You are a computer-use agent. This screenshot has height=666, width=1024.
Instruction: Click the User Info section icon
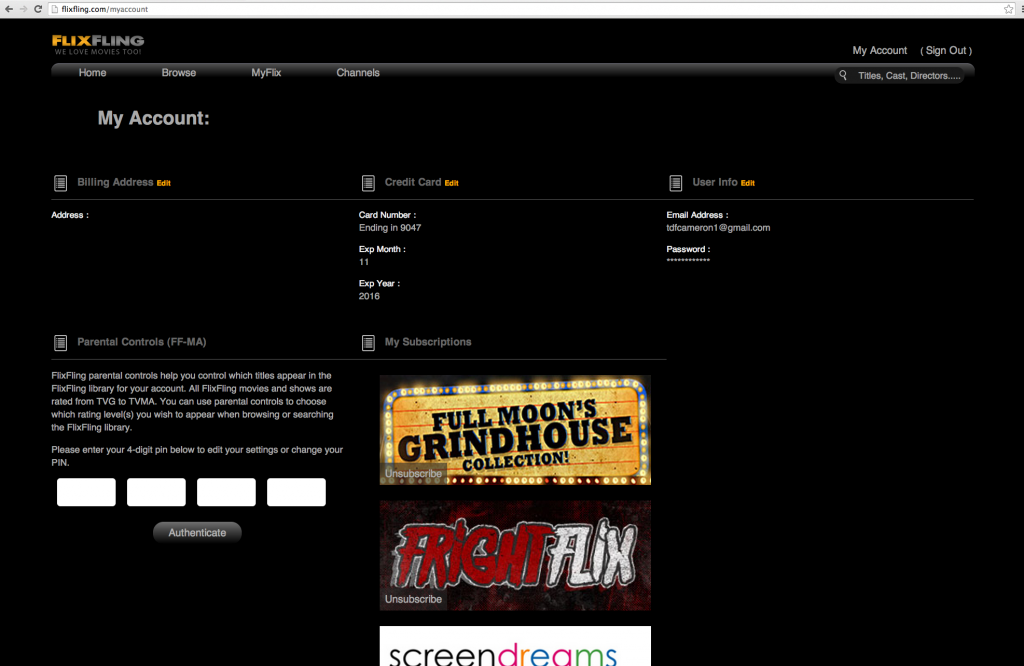pyautogui.click(x=676, y=183)
